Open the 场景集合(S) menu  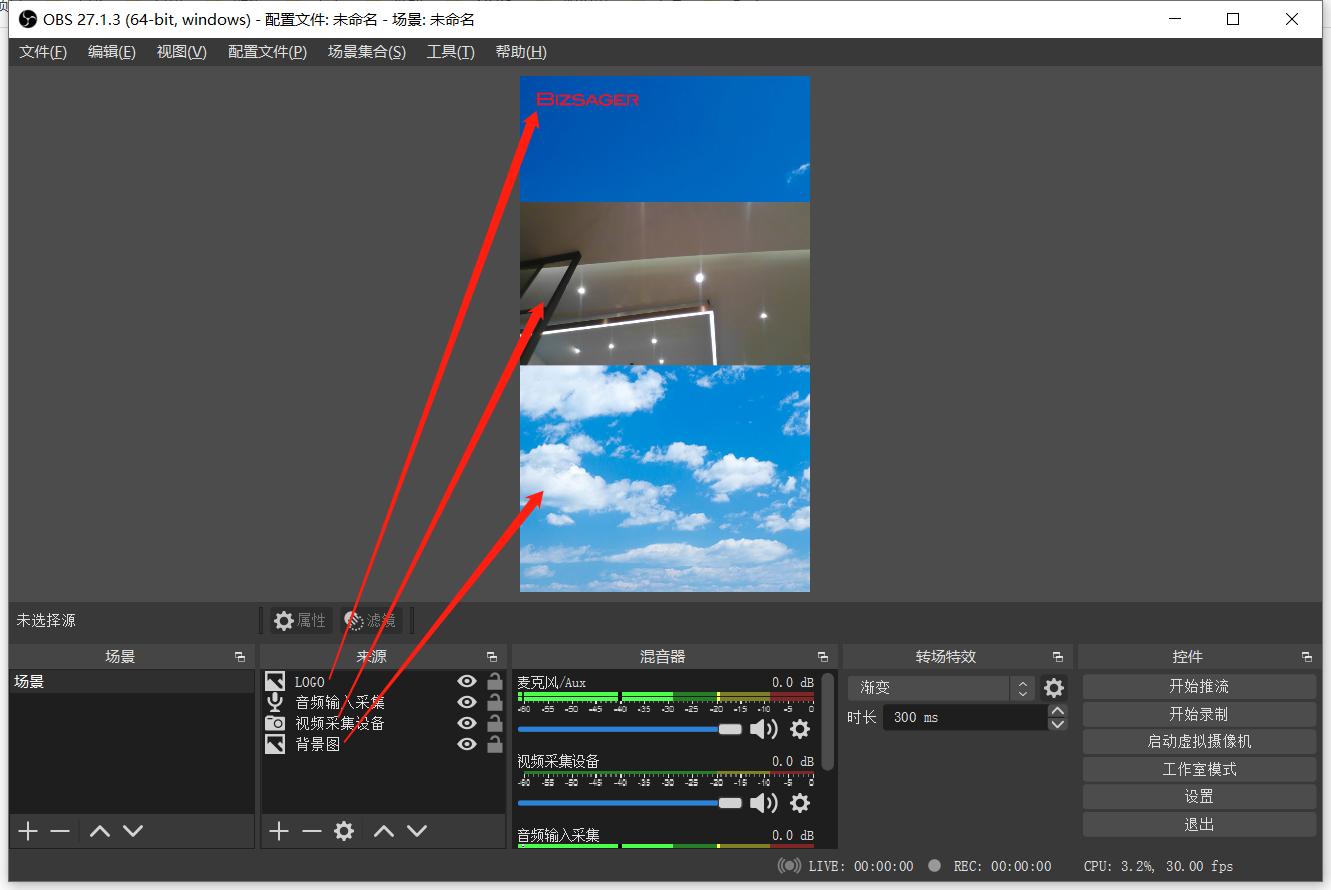(367, 52)
